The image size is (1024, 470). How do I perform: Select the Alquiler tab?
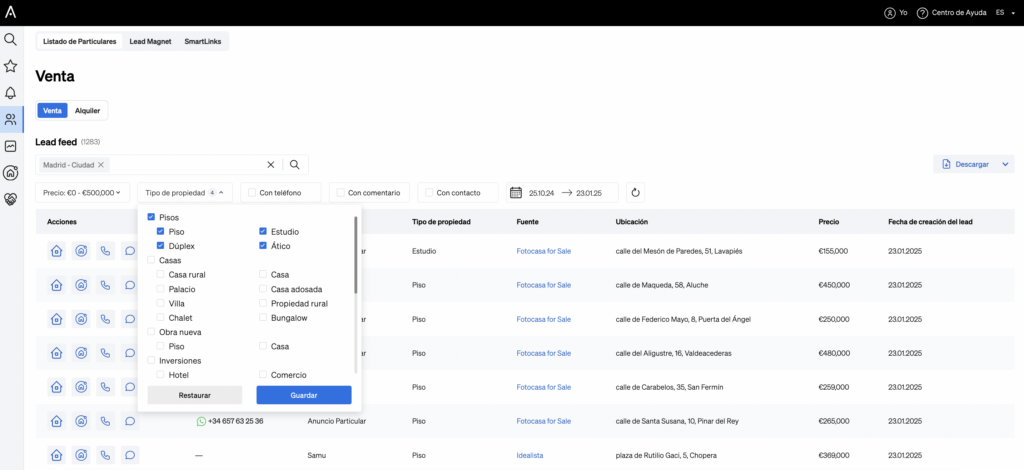pyautogui.click(x=88, y=111)
